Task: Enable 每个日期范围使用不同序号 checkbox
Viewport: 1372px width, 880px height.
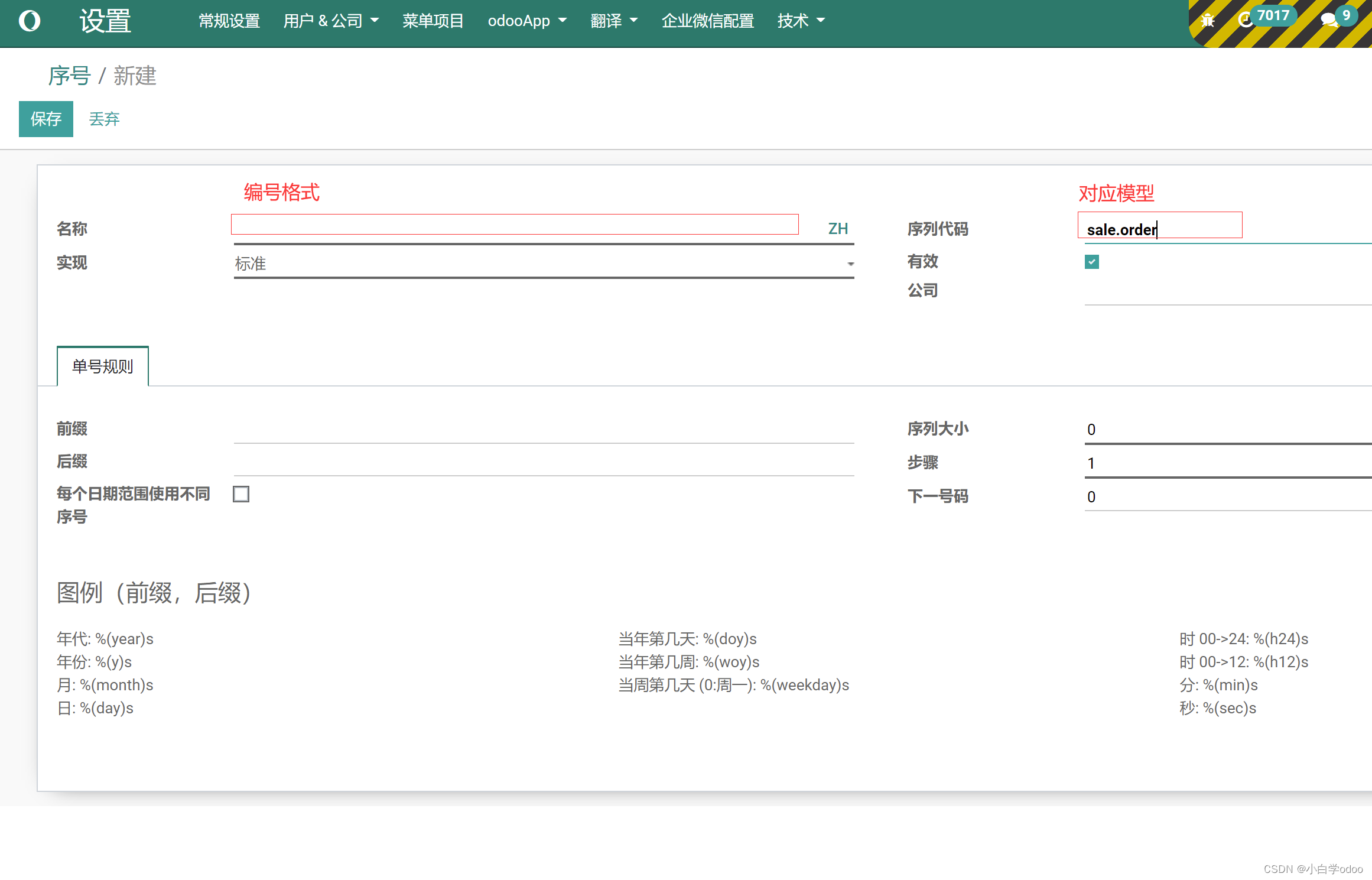Action: tap(241, 494)
